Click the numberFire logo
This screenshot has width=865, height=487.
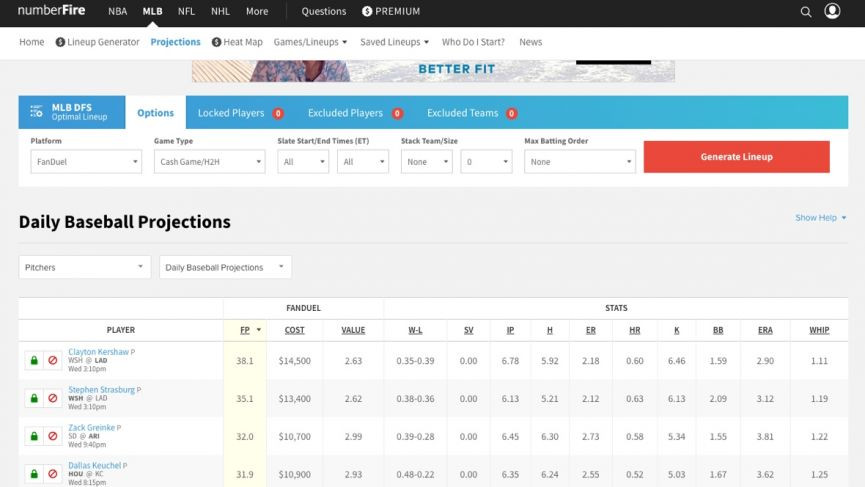pos(51,10)
